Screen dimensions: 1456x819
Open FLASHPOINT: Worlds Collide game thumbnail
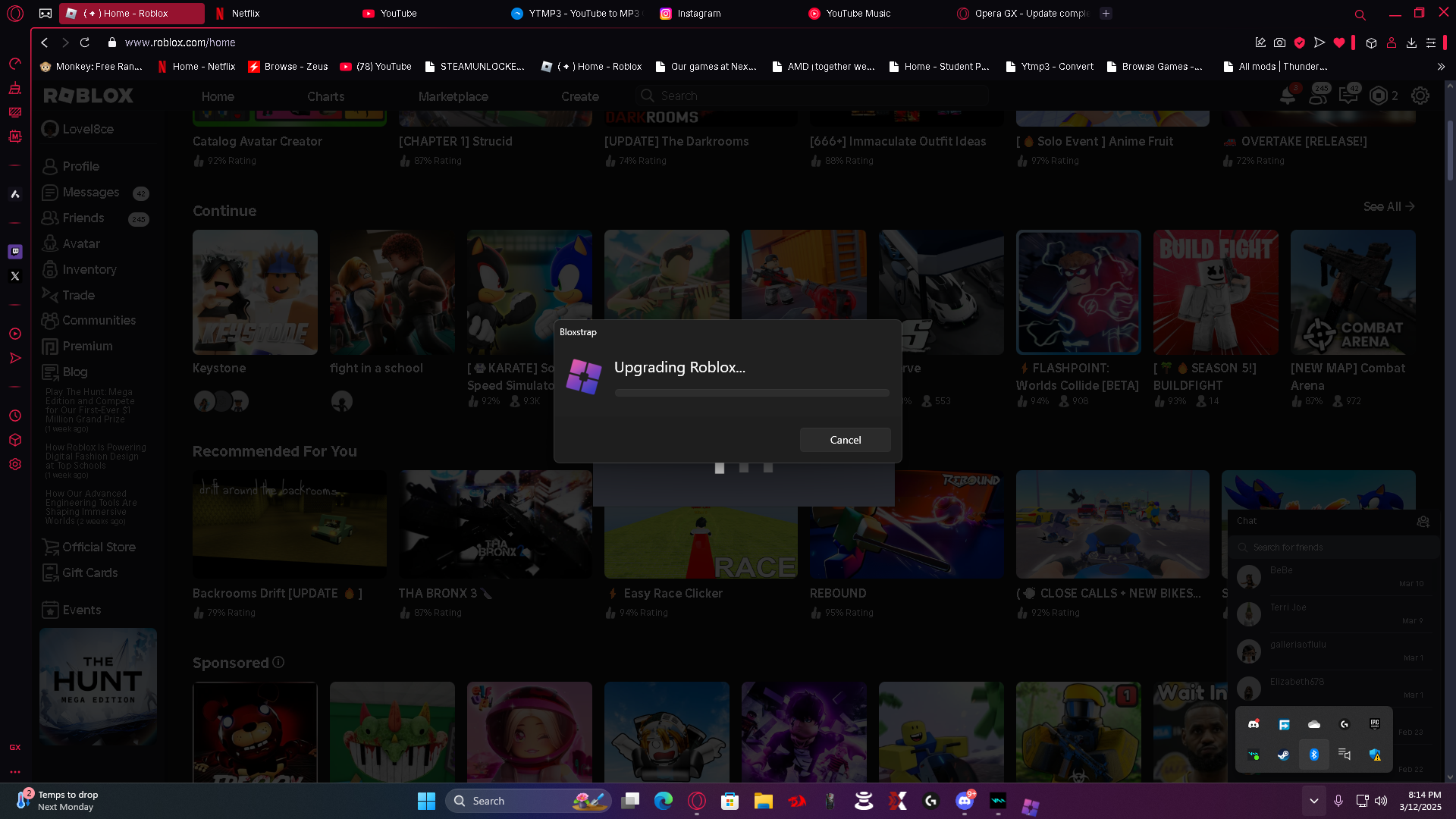1078,292
